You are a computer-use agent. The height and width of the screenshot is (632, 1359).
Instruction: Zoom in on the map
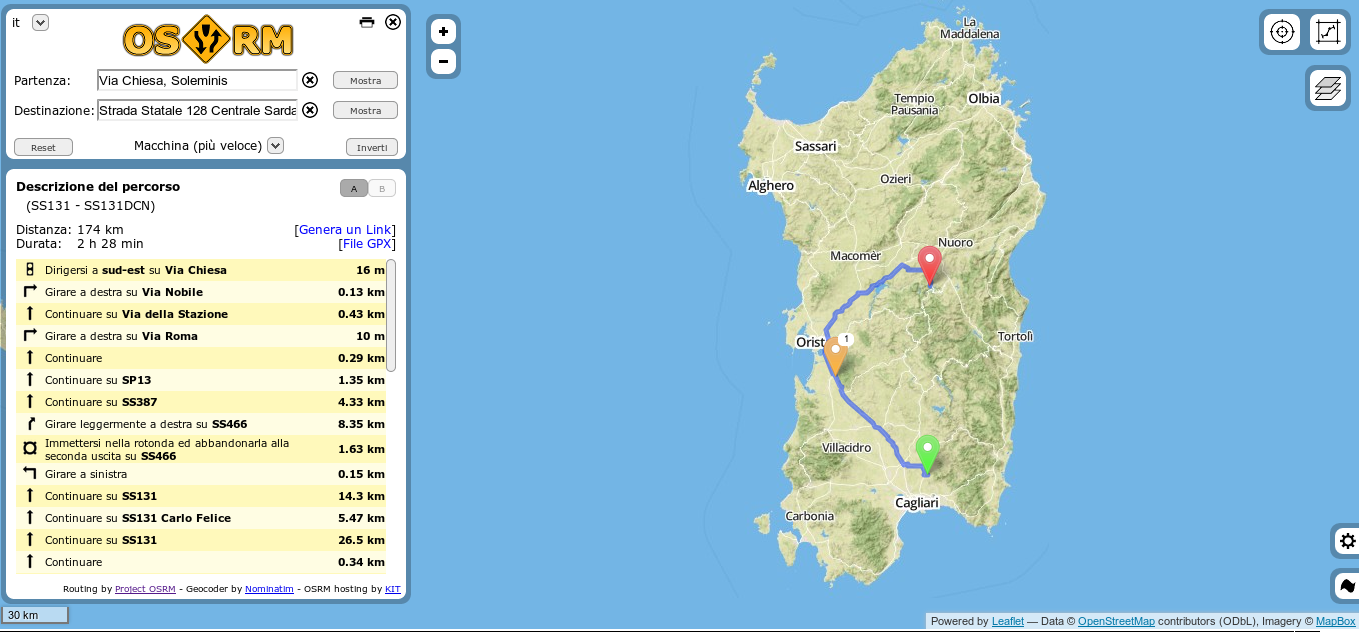coord(443,32)
